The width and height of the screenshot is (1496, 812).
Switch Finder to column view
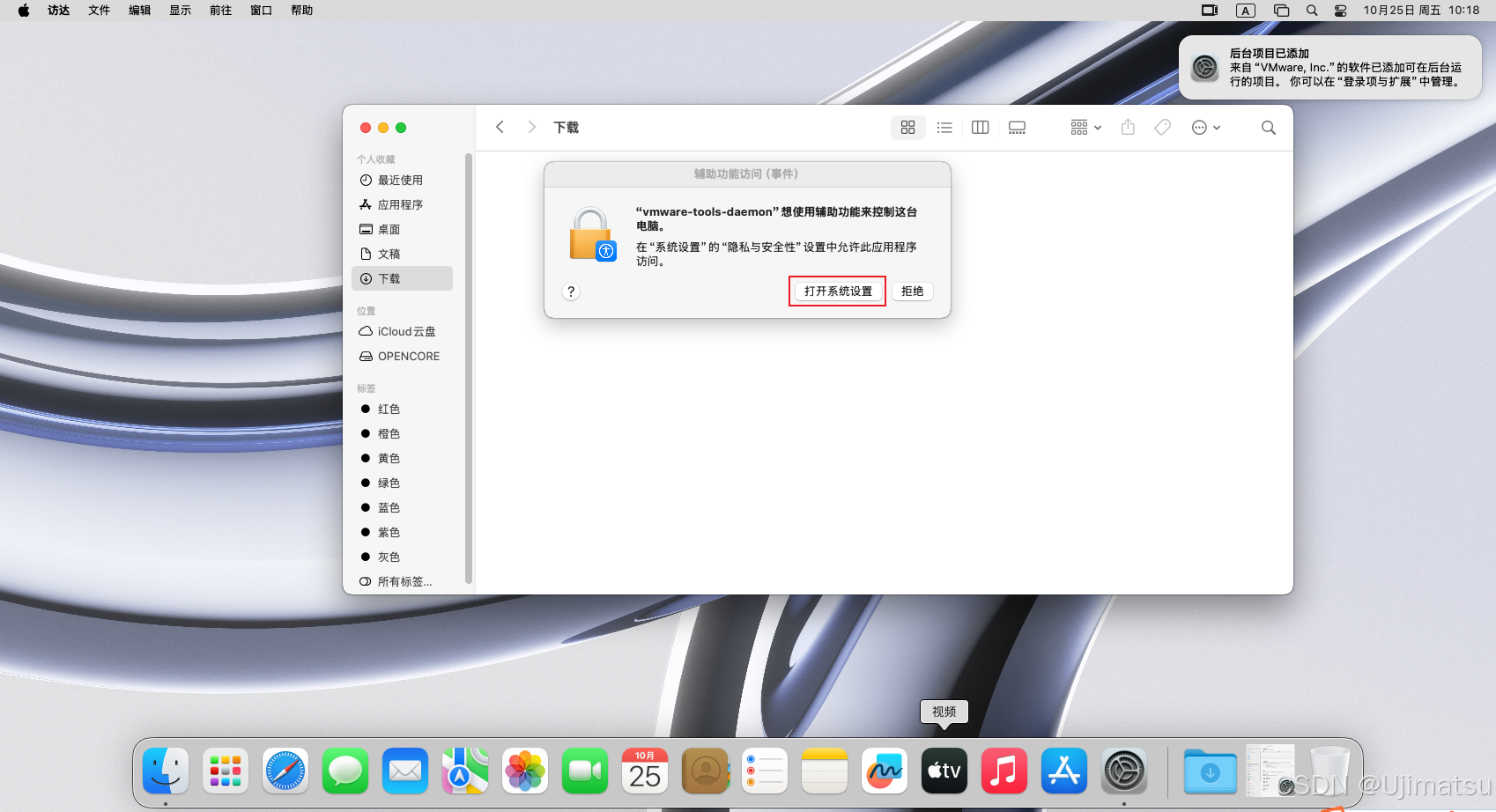tap(980, 128)
